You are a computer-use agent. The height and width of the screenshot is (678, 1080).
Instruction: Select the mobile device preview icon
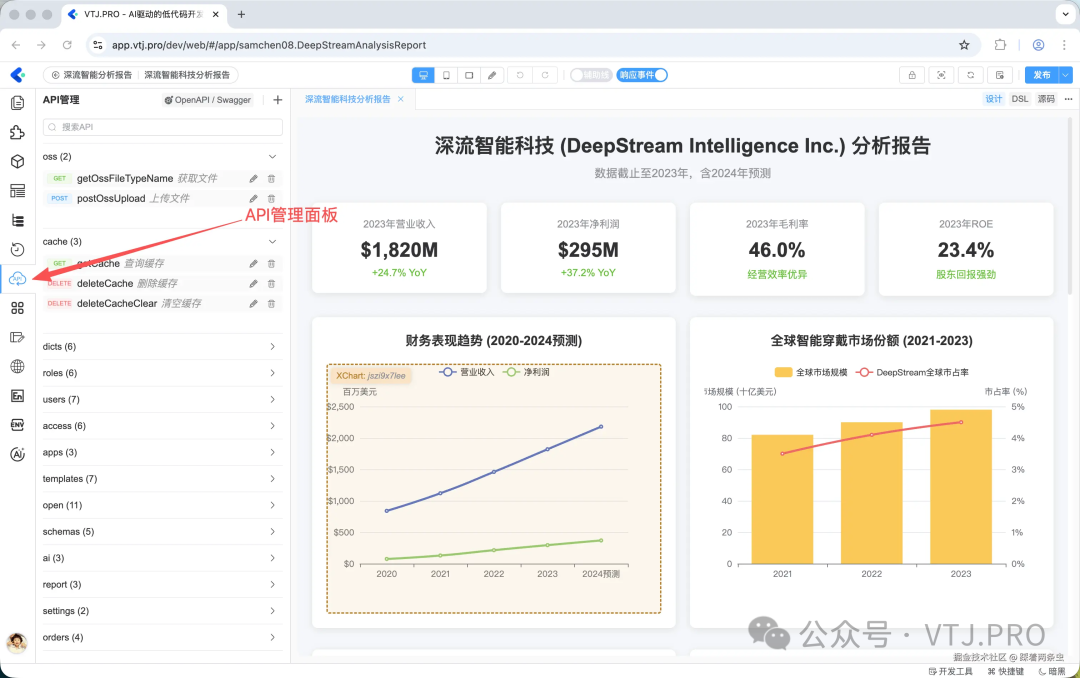click(446, 75)
